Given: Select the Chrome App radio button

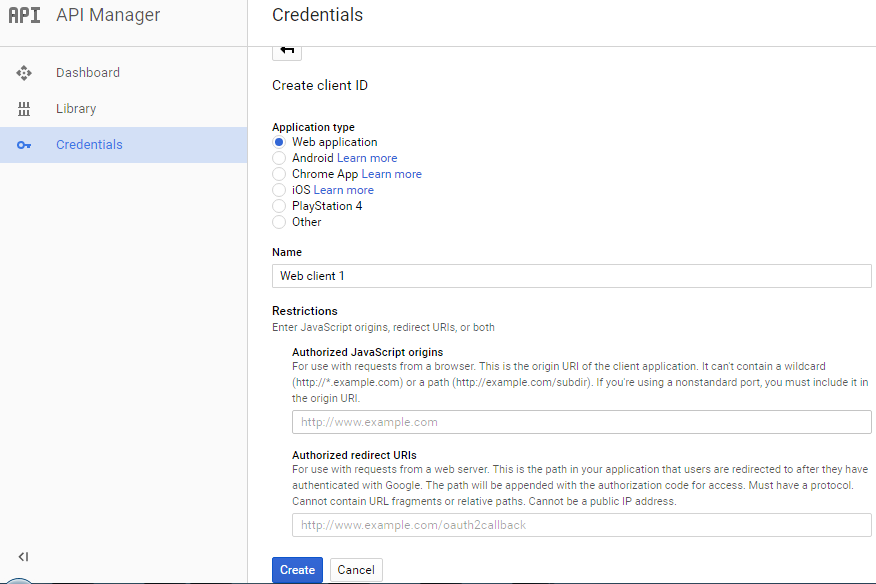Looking at the screenshot, I should pyautogui.click(x=279, y=174).
